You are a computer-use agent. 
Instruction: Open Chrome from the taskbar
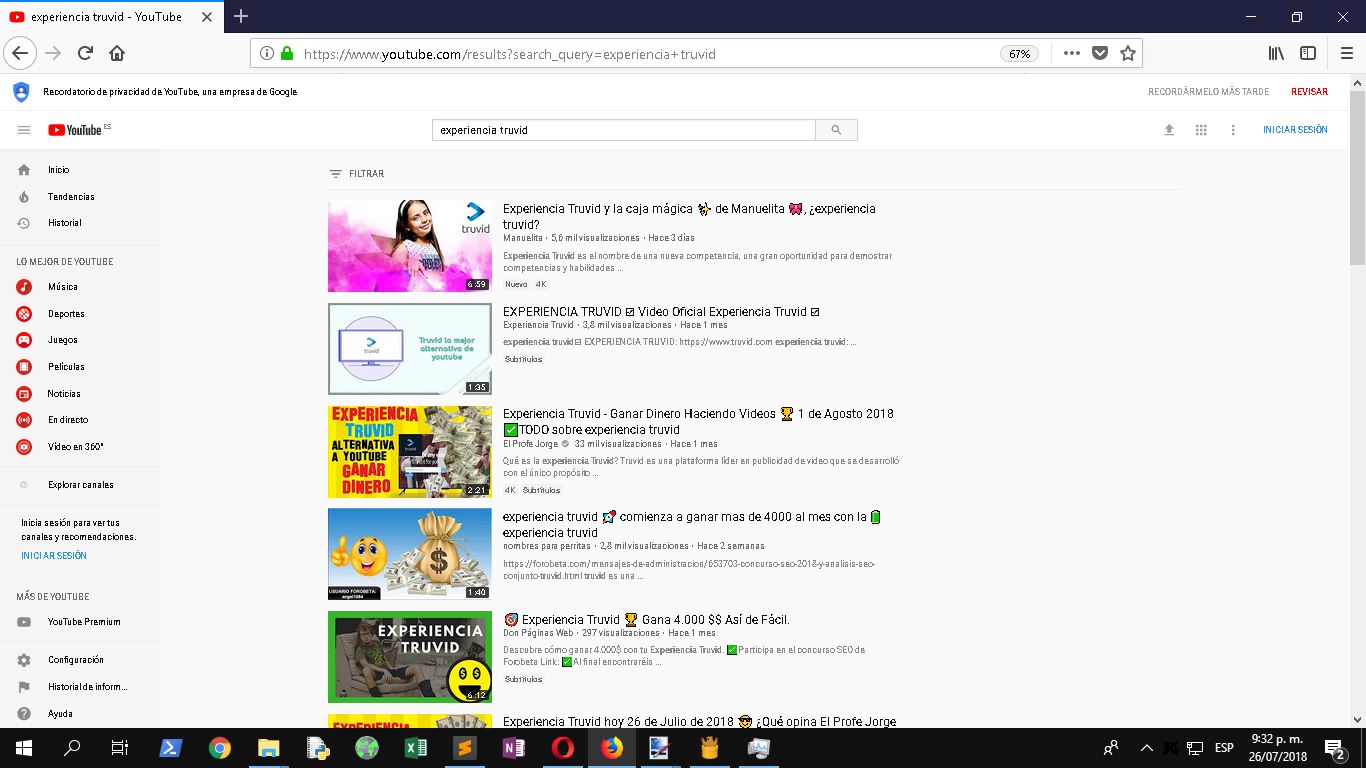[x=220, y=748]
